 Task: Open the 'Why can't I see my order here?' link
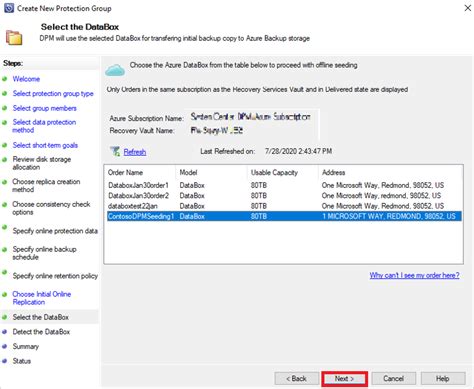[414, 275]
